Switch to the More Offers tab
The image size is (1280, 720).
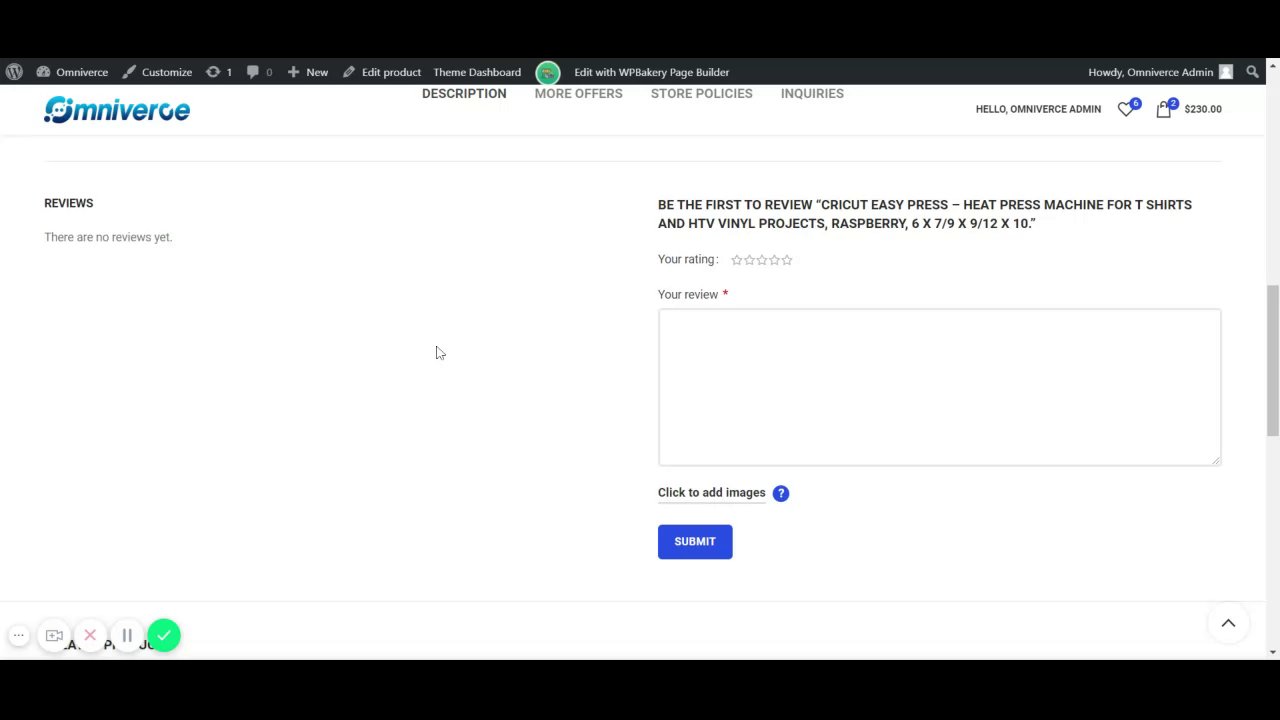pos(578,94)
